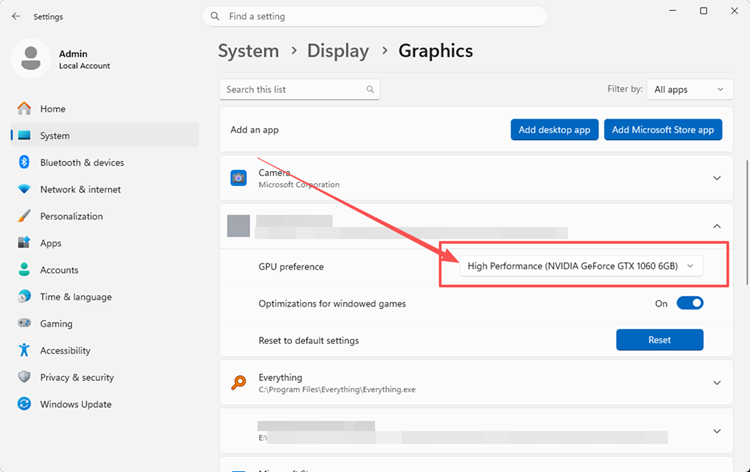Viewport: 750px width, 472px height.
Task: Open the Filter by All apps dropdown
Action: tap(689, 89)
